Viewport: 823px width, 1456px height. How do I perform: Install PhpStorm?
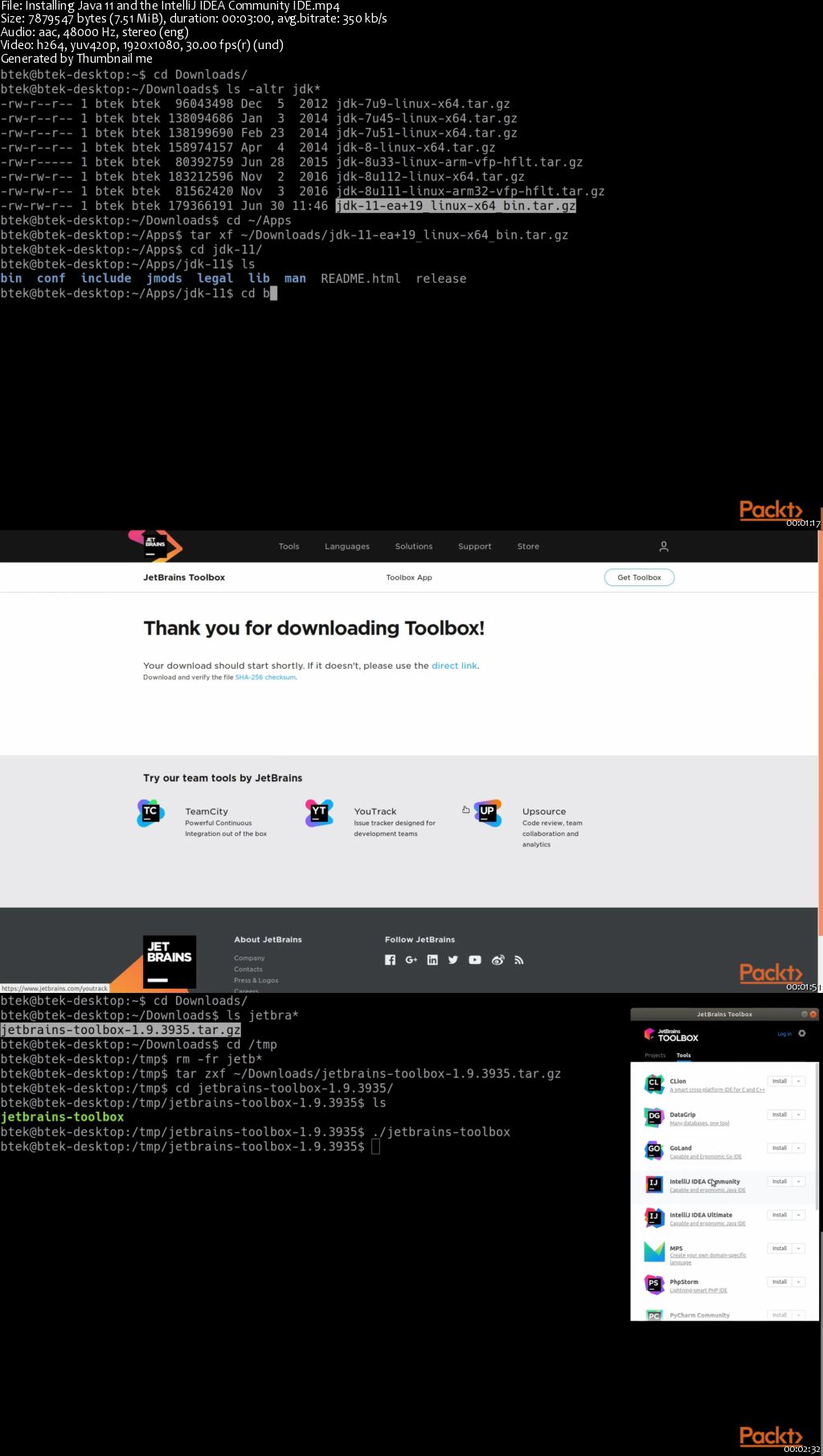[780, 1282]
